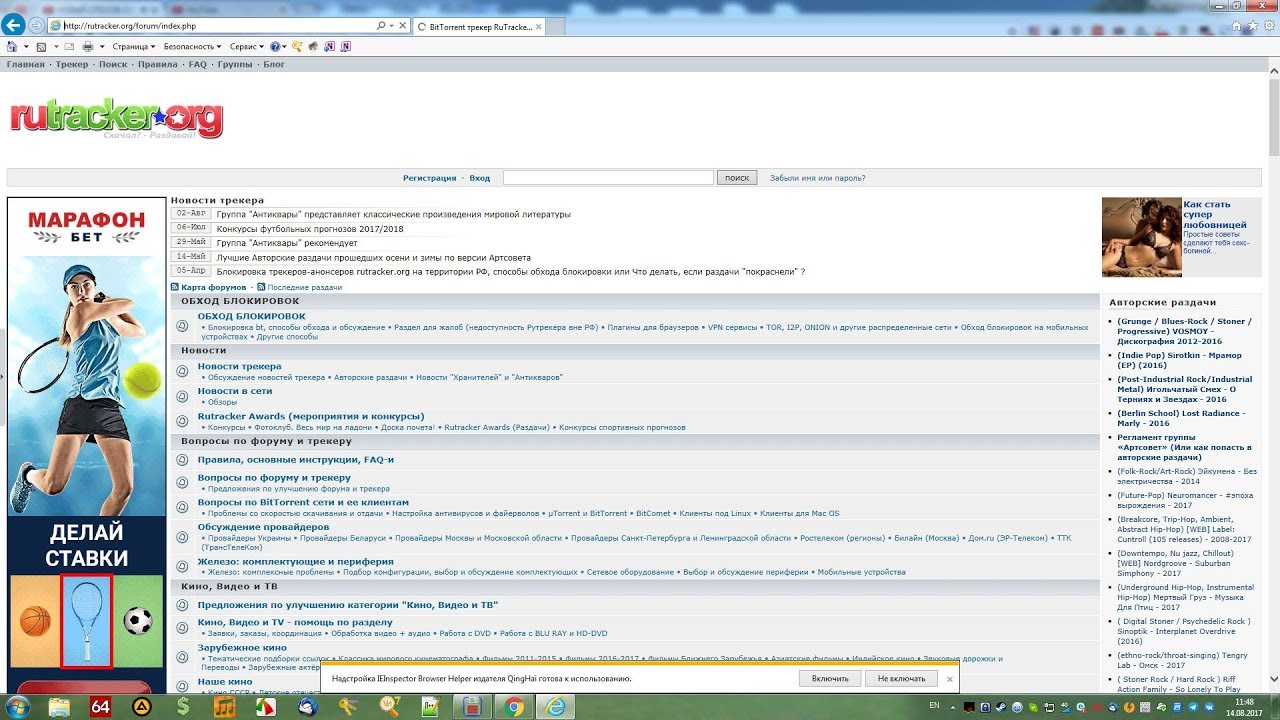1280x720 pixels.
Task: Stop loading with the address bar X
Action: [403, 26]
